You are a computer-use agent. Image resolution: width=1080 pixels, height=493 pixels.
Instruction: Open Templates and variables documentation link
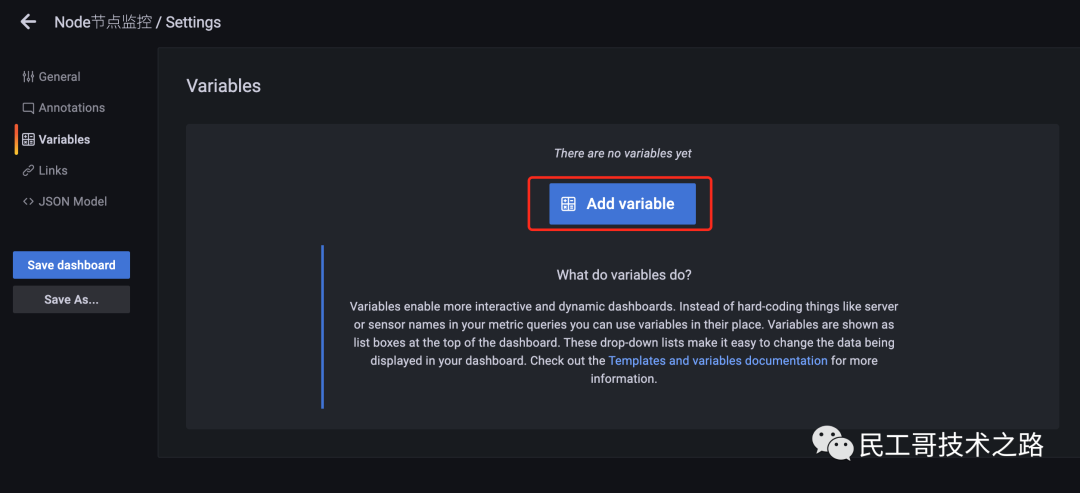coord(718,360)
